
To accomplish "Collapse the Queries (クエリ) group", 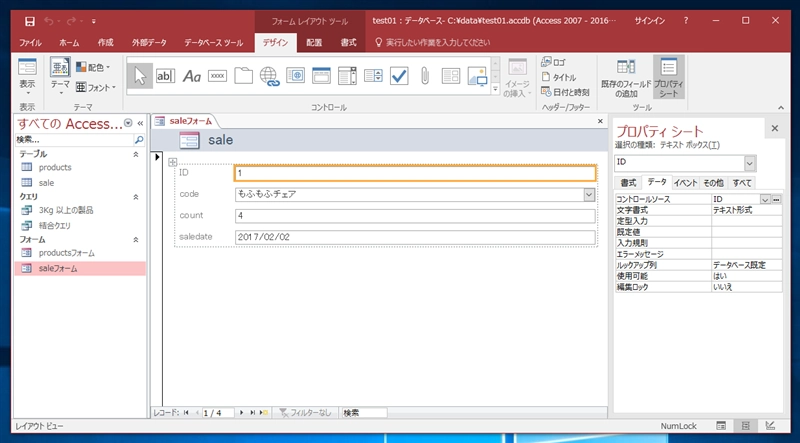I will click(136, 196).
